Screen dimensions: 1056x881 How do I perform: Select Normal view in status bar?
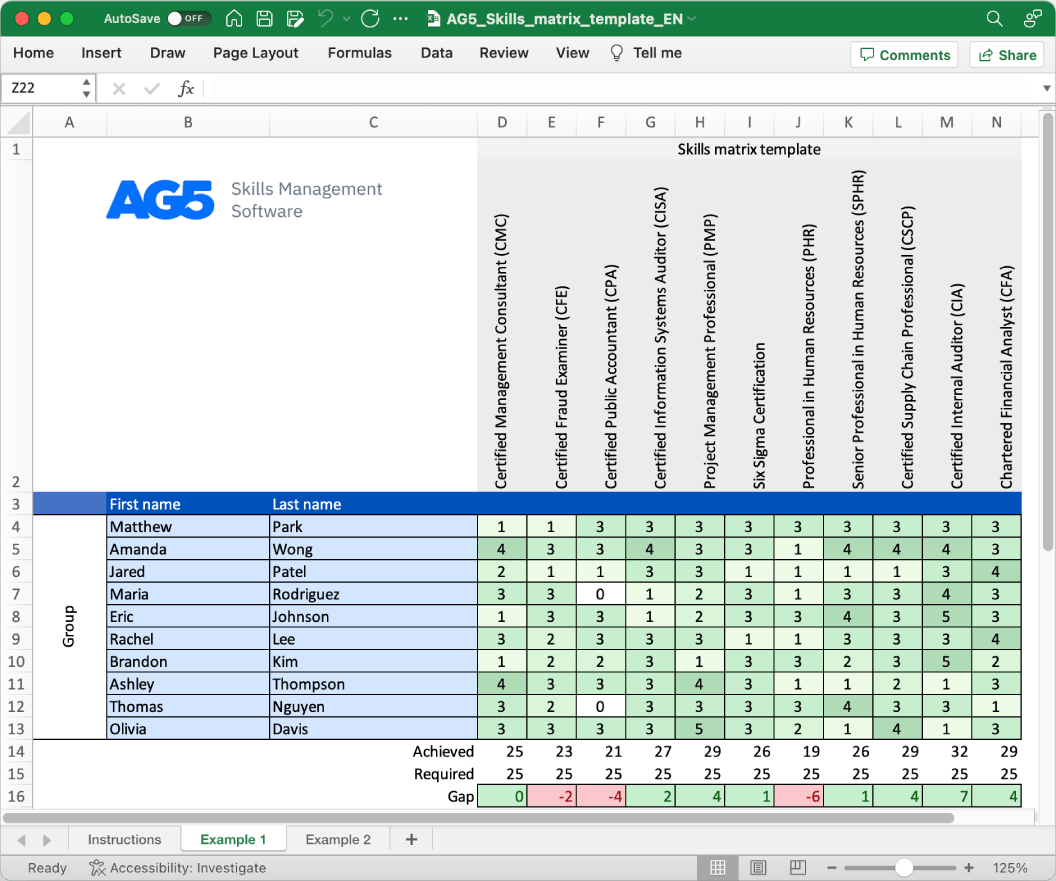(718, 868)
